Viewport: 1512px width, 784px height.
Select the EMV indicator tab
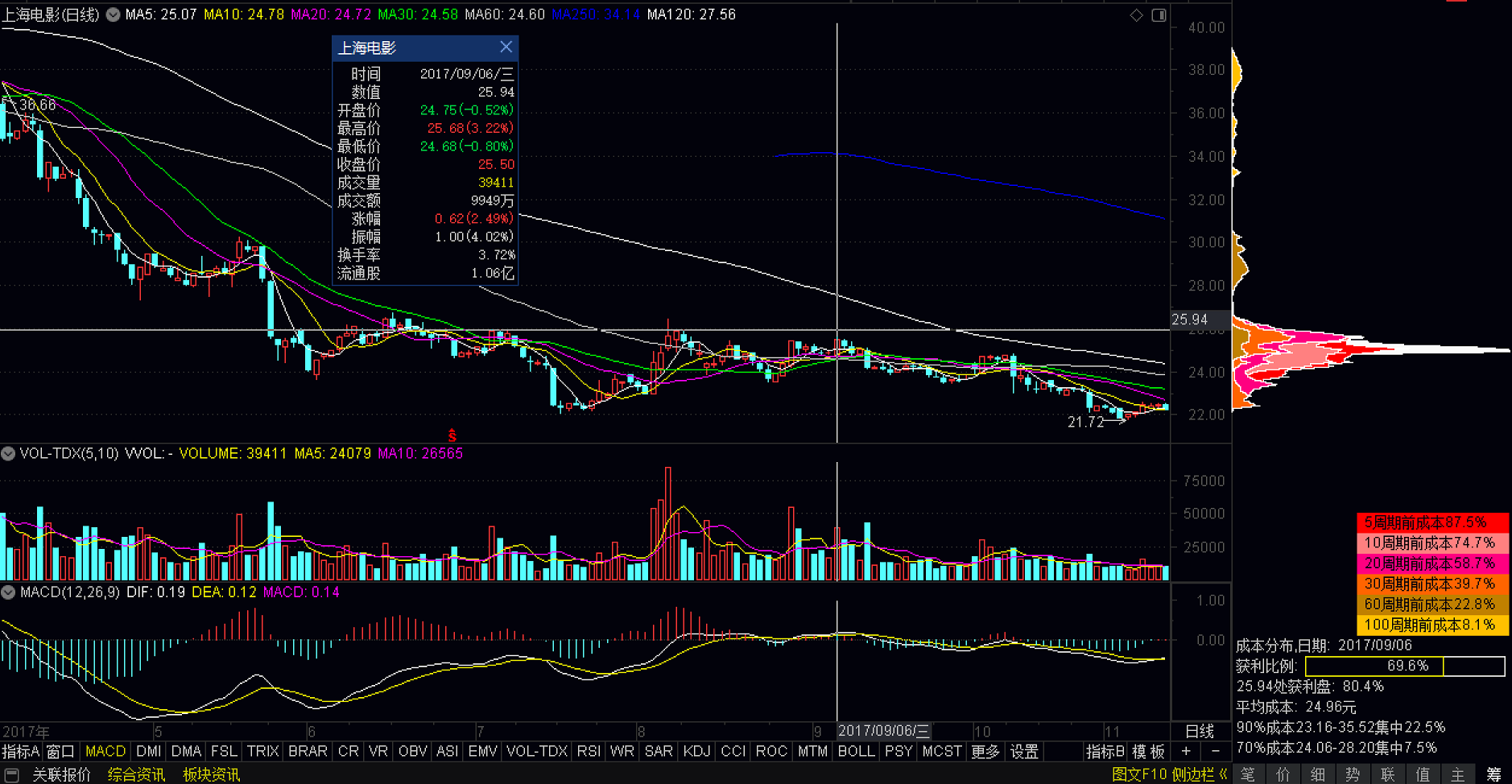(x=482, y=751)
